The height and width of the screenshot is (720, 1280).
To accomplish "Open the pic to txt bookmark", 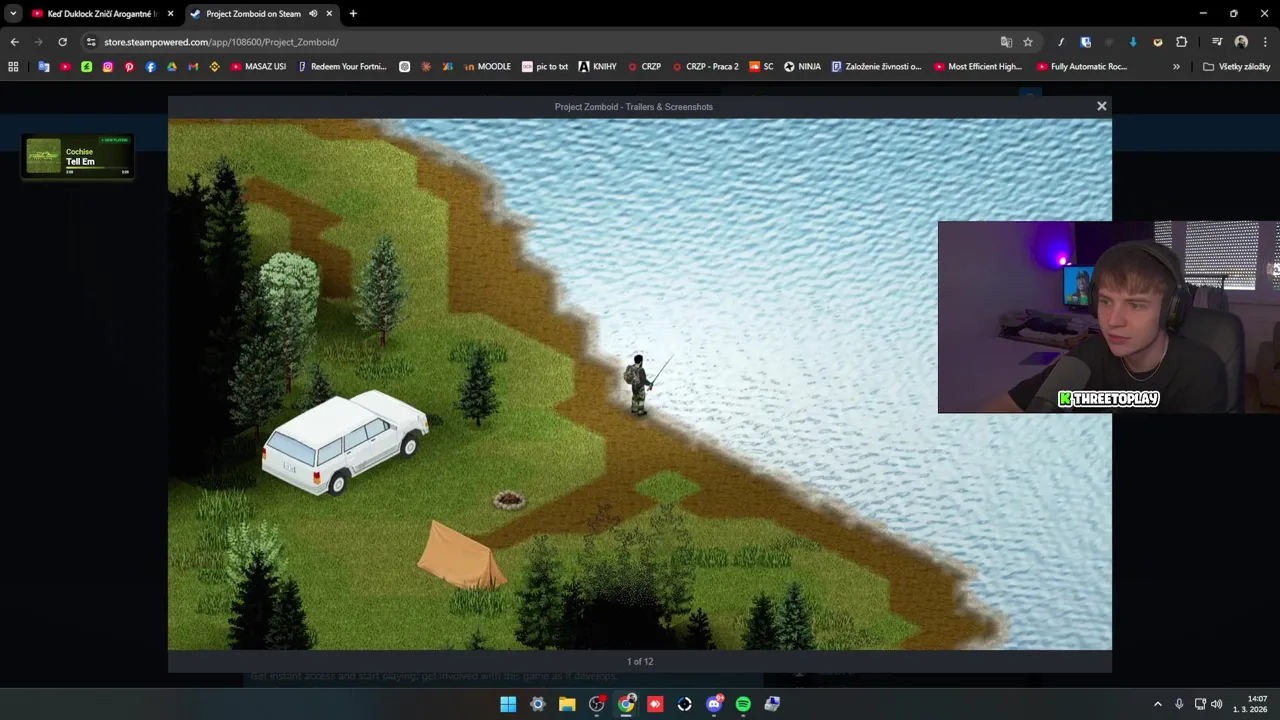I will pyautogui.click(x=545, y=67).
